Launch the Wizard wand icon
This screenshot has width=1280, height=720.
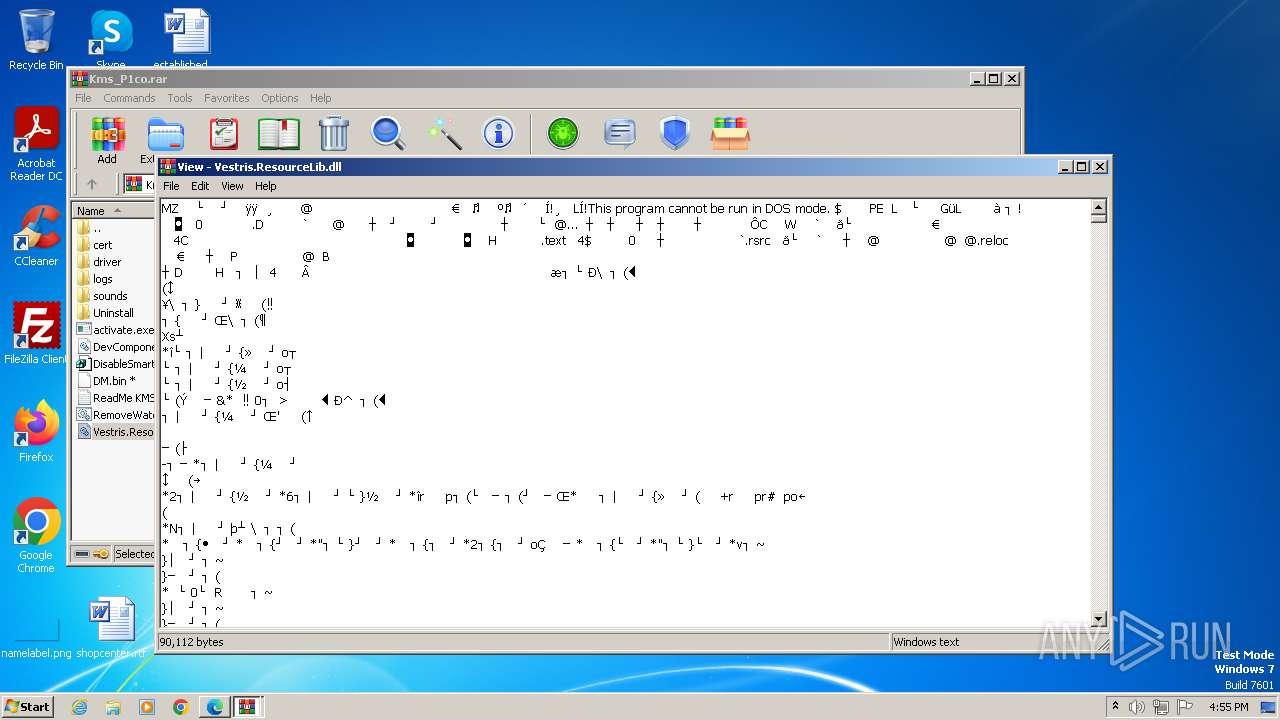443,133
